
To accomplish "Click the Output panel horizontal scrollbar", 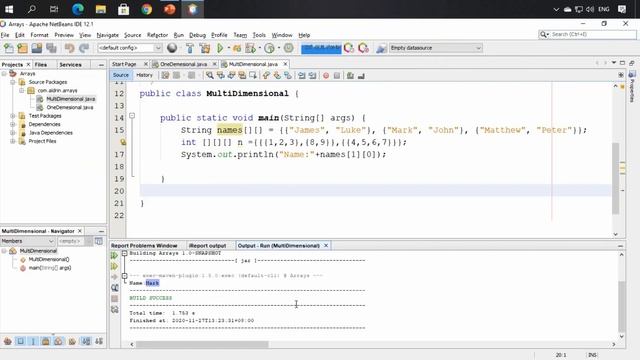I will 202,344.
